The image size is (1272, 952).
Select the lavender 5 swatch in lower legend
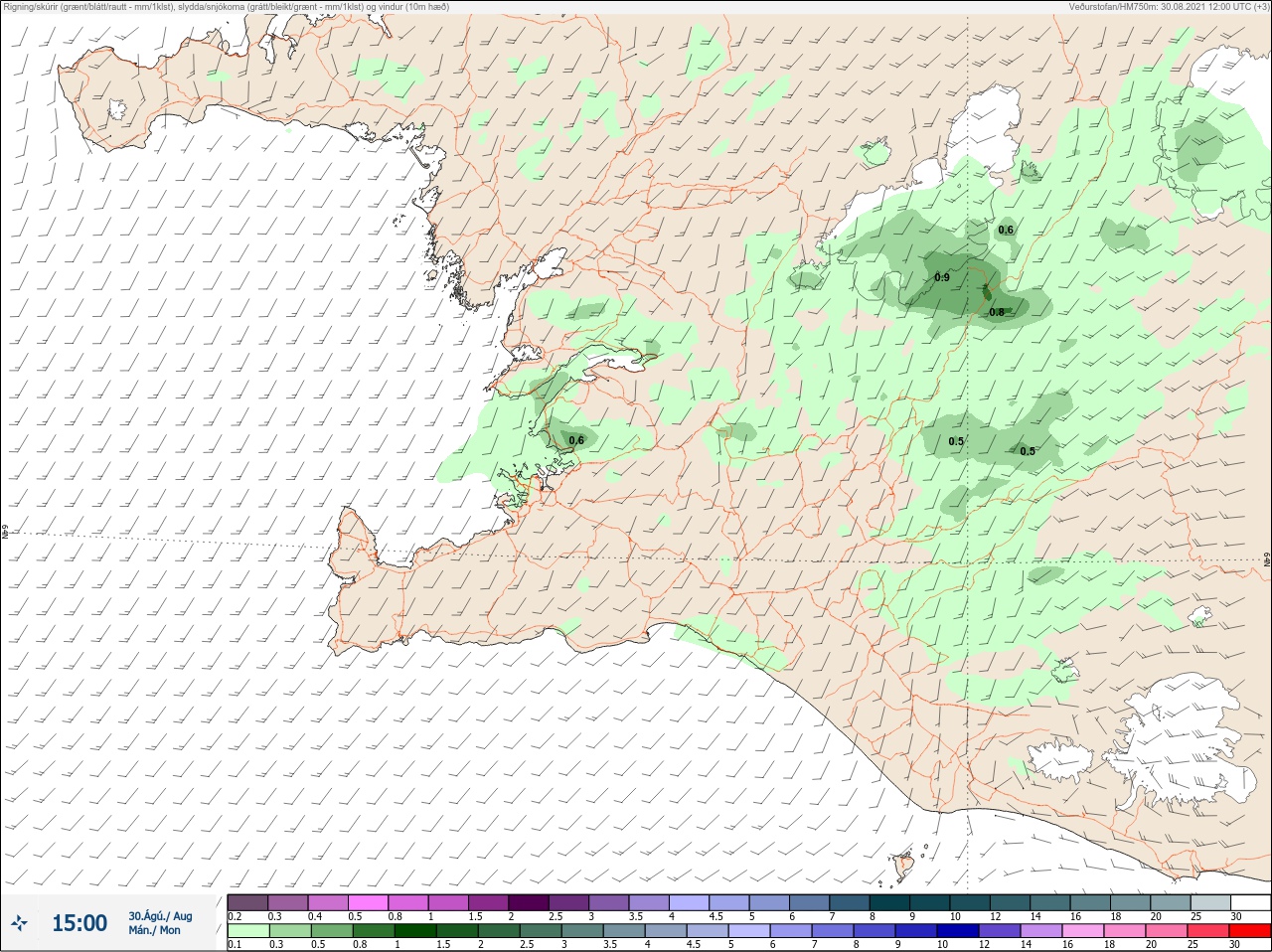click(x=750, y=931)
